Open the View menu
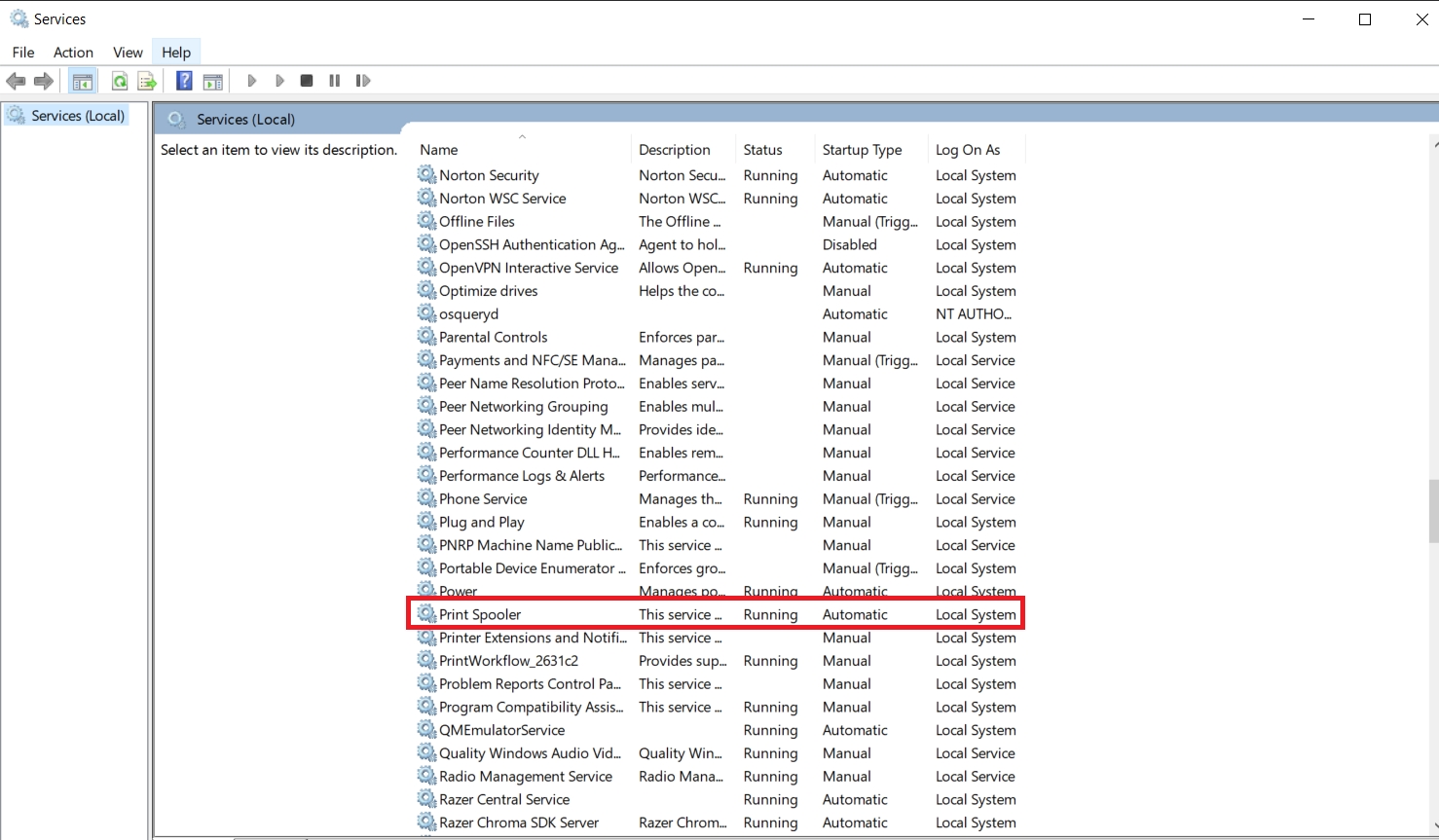 click(128, 53)
